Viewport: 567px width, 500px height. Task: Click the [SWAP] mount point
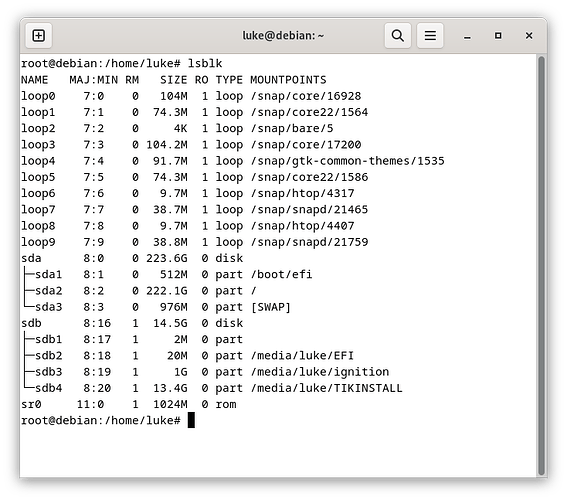pyautogui.click(x=271, y=307)
